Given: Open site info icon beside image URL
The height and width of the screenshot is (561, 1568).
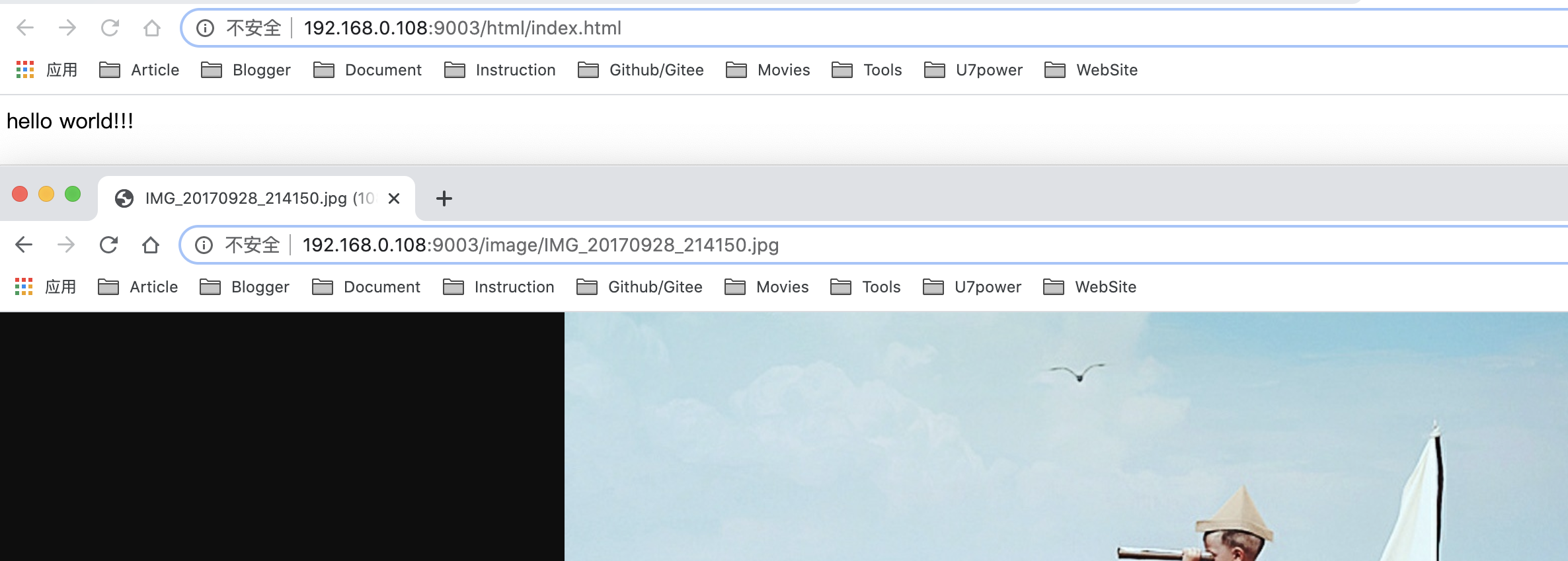Looking at the screenshot, I should (x=204, y=245).
